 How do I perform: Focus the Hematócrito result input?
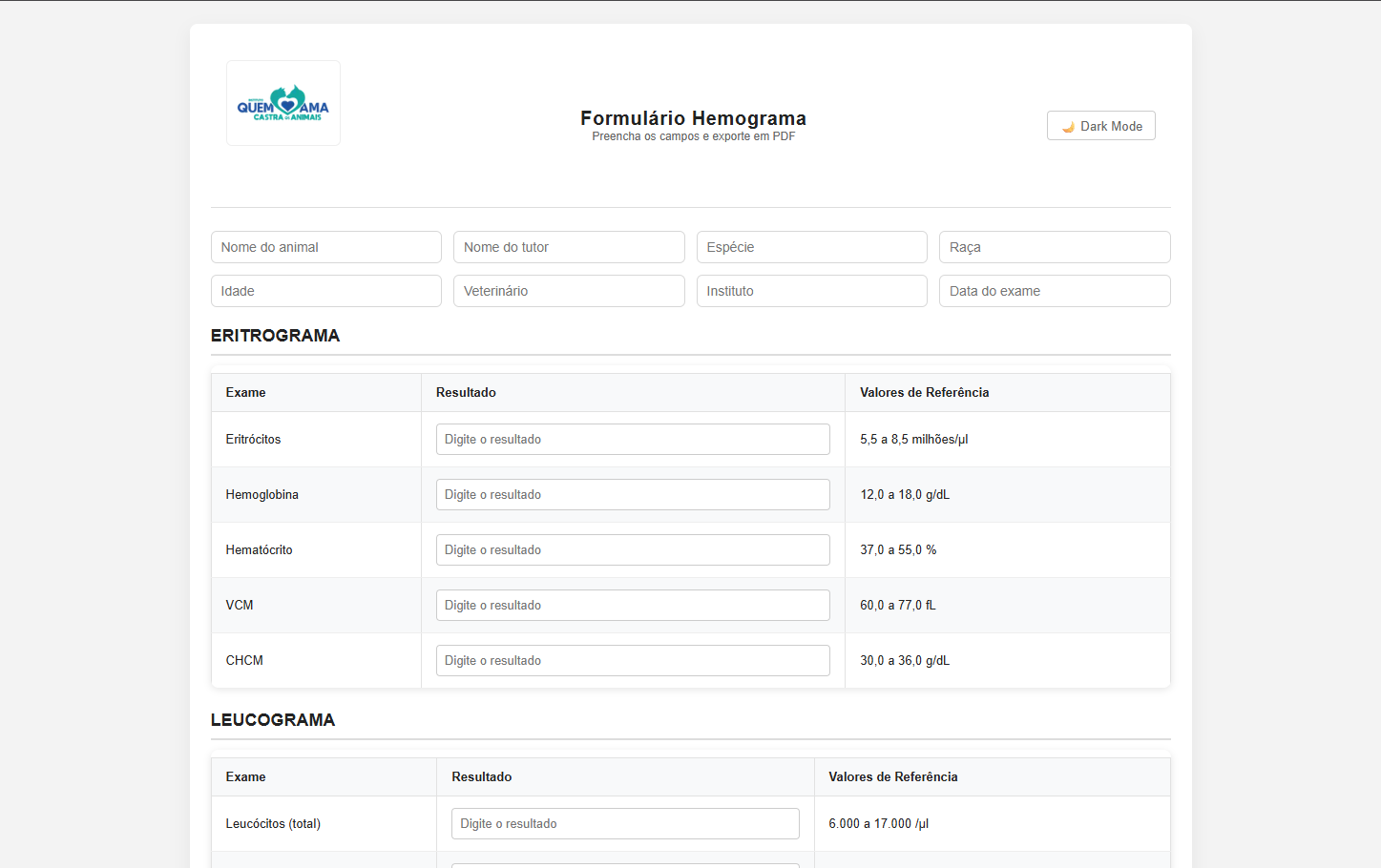click(x=633, y=550)
